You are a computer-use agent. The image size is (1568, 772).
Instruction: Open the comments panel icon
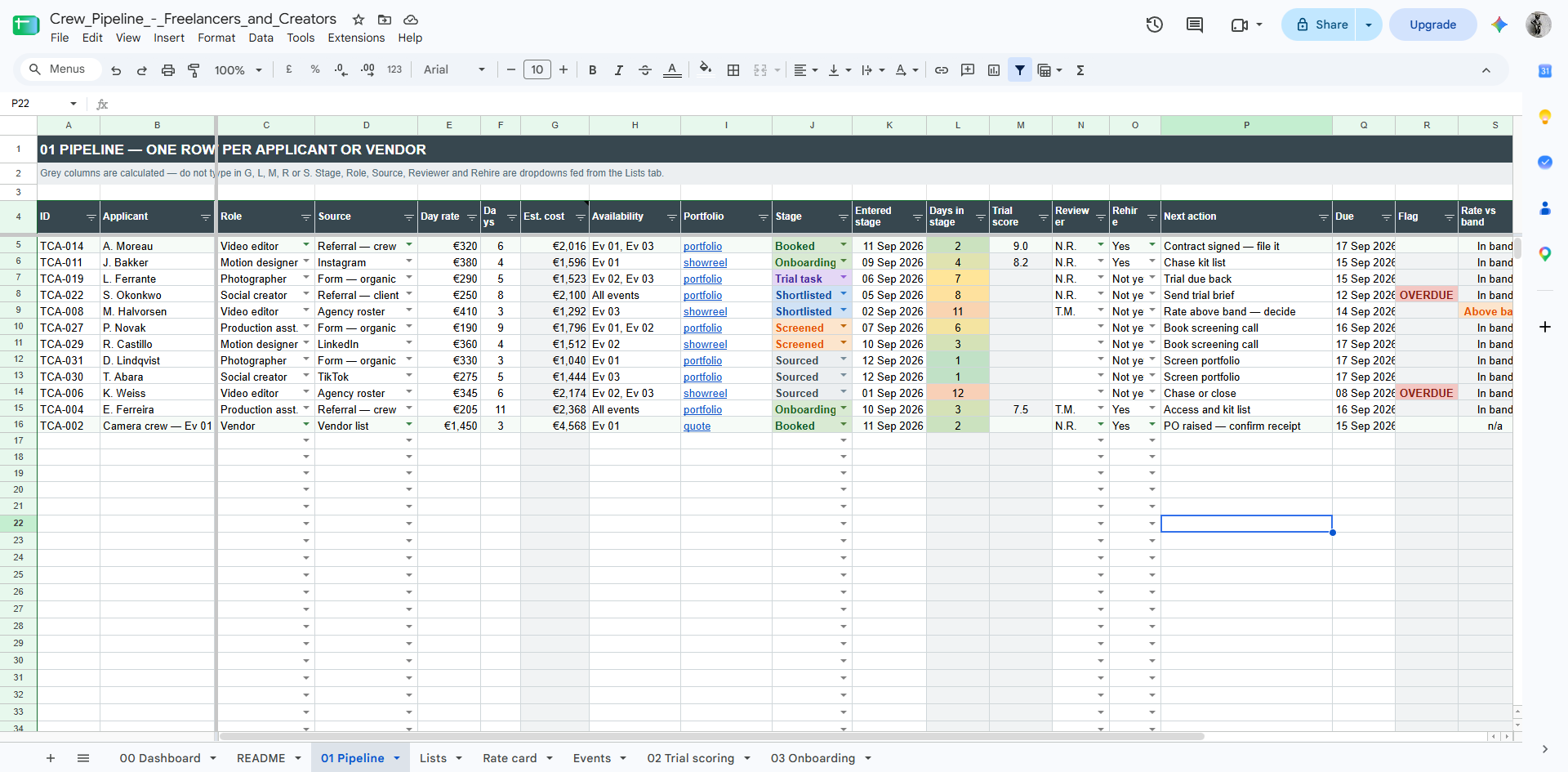(1195, 25)
